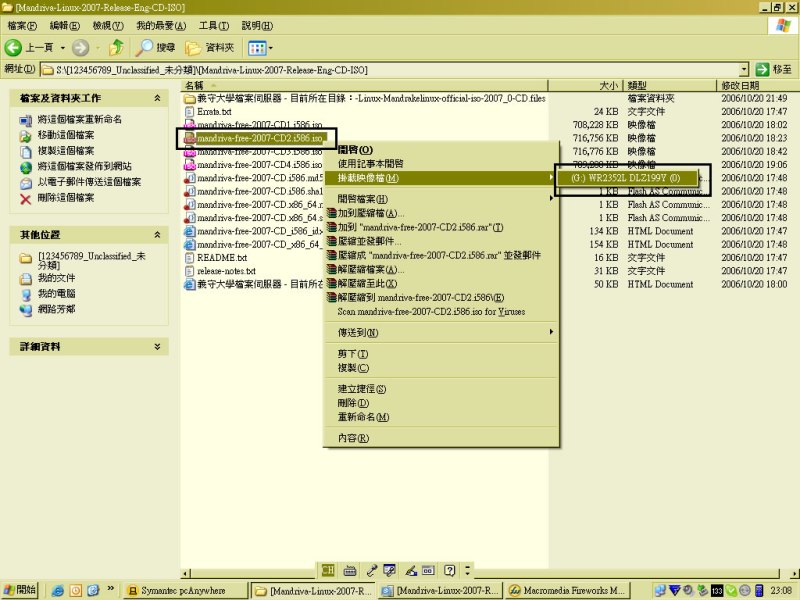Collapse the 檔案及資料夾工作 panel
Screen dimensions: 800x600
click(157, 98)
